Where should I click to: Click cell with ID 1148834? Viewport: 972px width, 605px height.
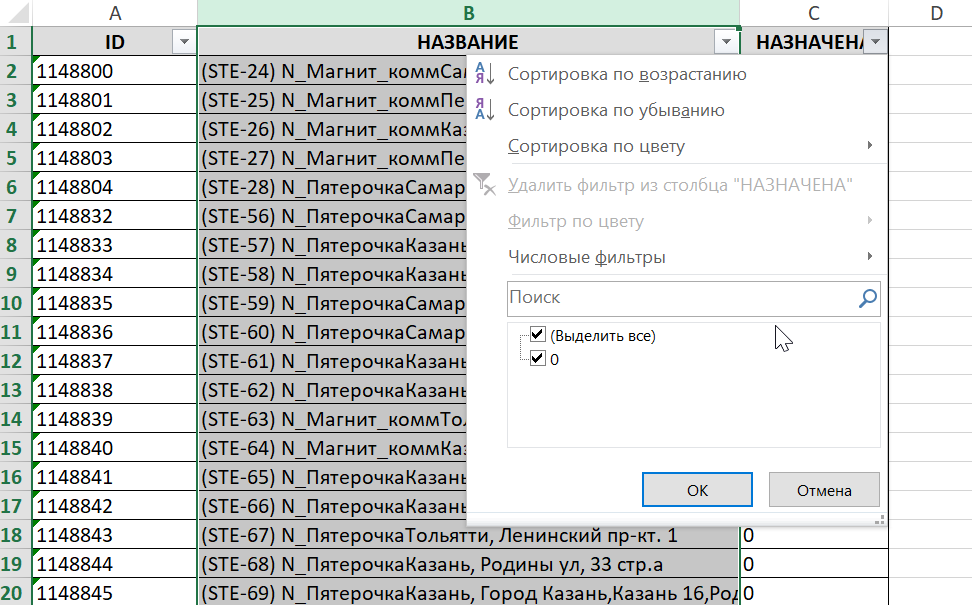click(115, 274)
